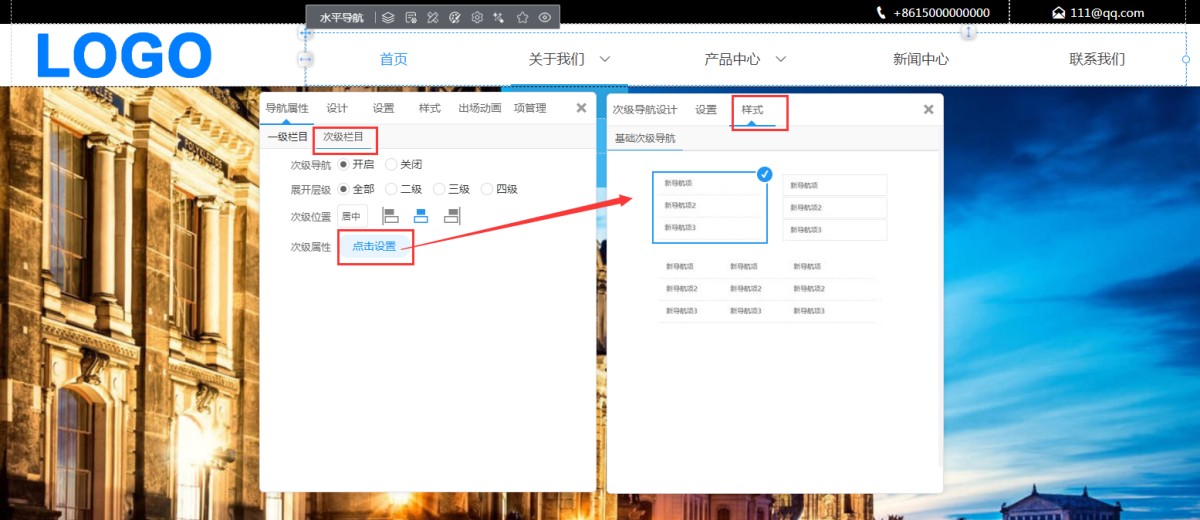Click the magic wand animation icon
1200x520 pixels.
click(499, 17)
